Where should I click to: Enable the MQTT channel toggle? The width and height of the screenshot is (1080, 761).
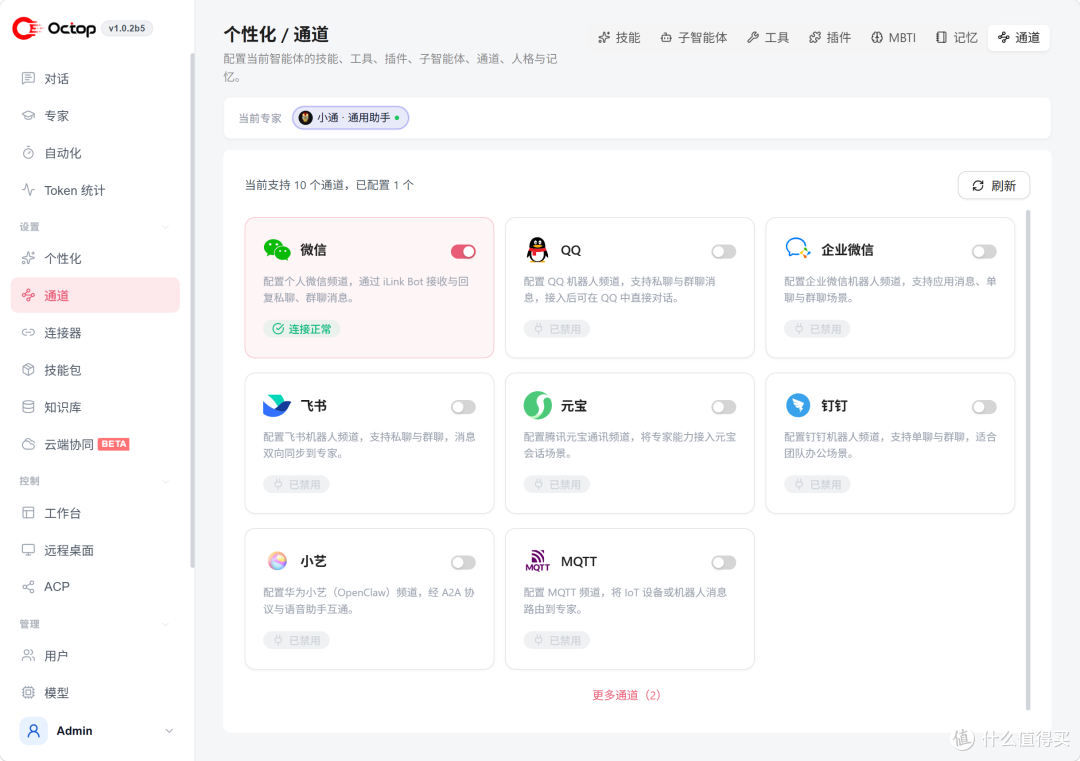pos(724,563)
